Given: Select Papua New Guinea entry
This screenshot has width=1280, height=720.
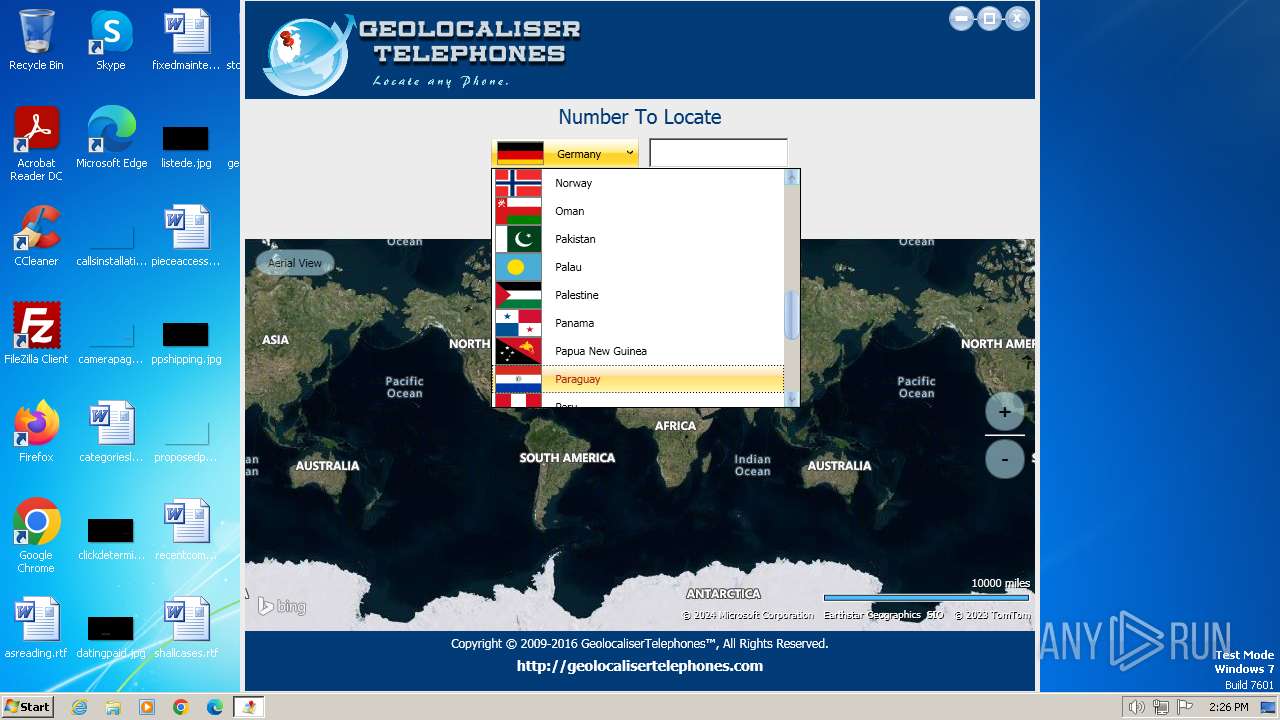Looking at the screenshot, I should pyautogui.click(x=639, y=351).
